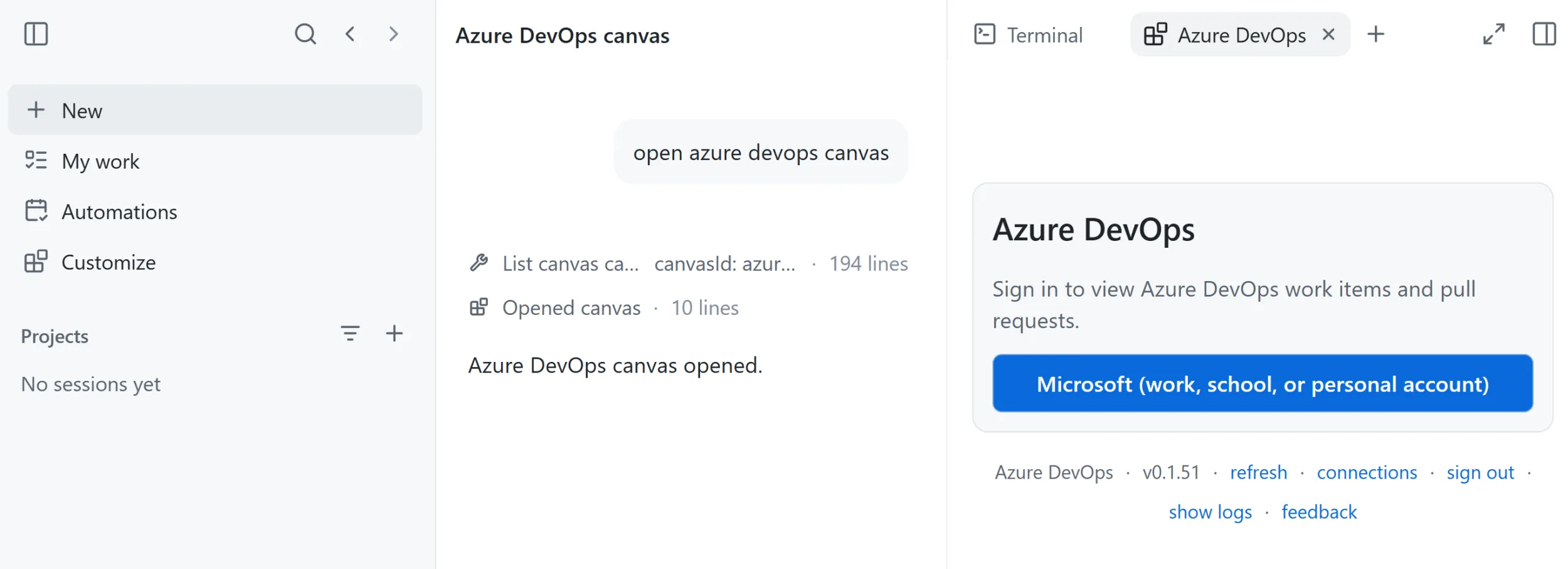Image resolution: width=1568 pixels, height=569 pixels.
Task: Click the canvas icon beside Opened canvas
Action: coord(479,307)
